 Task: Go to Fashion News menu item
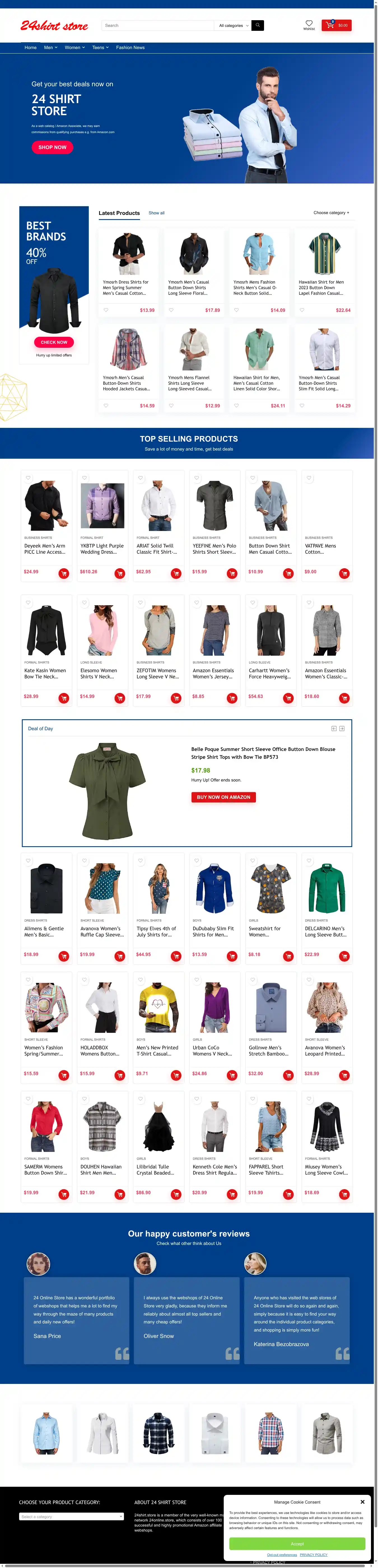tap(130, 47)
